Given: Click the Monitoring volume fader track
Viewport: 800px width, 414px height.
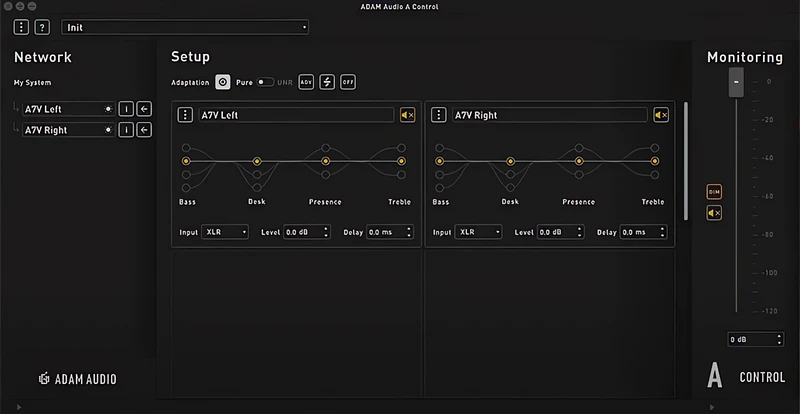Looking at the screenshot, I should coord(736,204).
